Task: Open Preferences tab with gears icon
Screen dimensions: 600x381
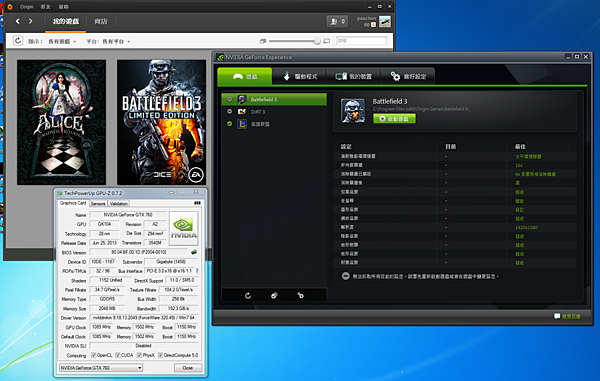Action: pos(408,77)
